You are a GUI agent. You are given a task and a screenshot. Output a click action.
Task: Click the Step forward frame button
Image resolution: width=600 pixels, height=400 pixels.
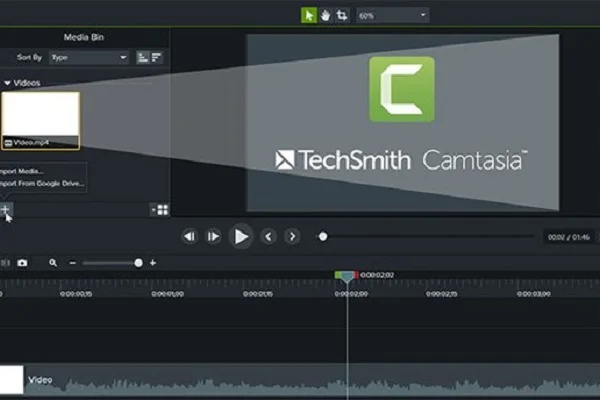(214, 237)
